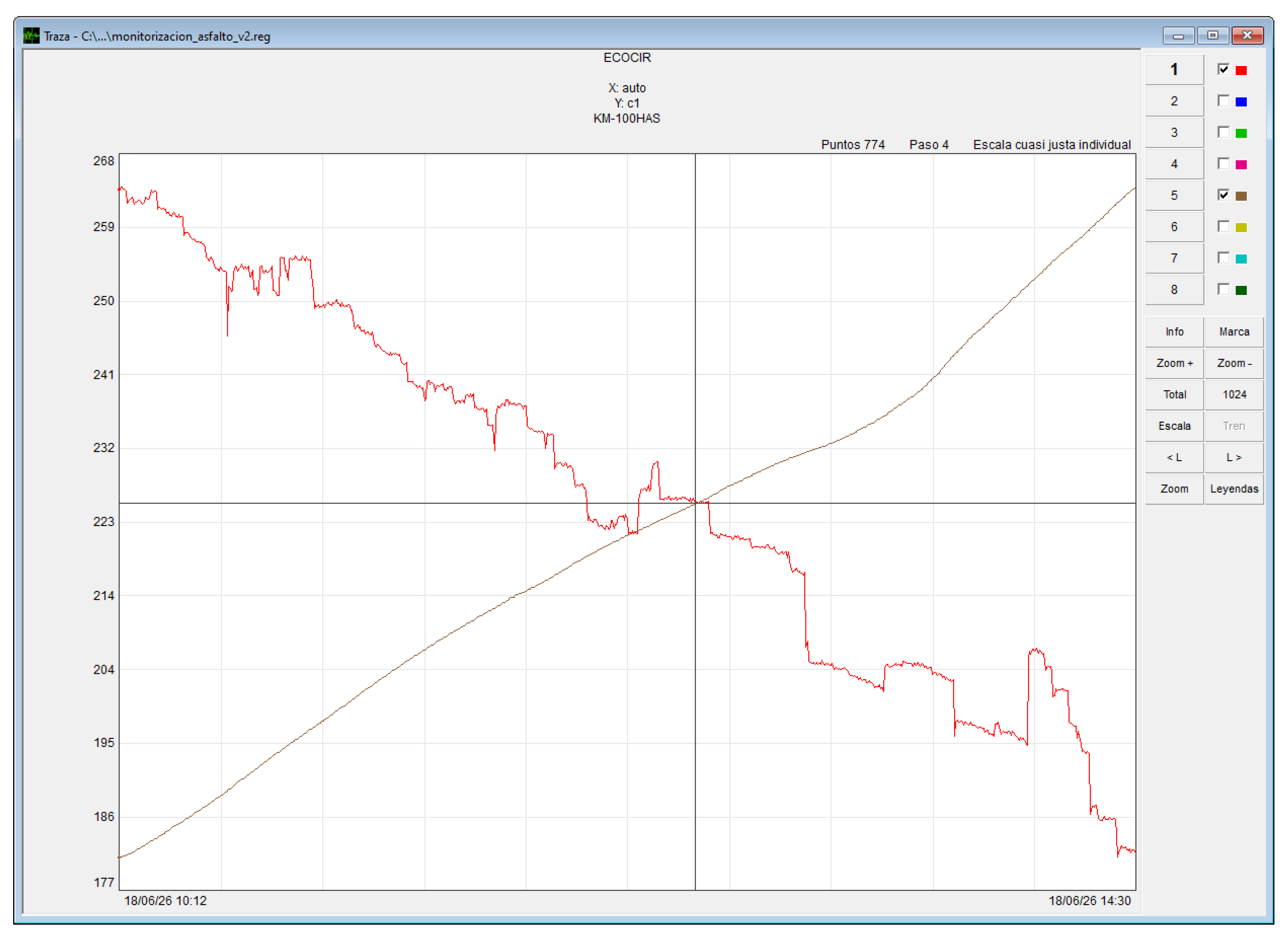Show the Leyendas legends
This screenshot has width=1288, height=937.
click(1234, 489)
